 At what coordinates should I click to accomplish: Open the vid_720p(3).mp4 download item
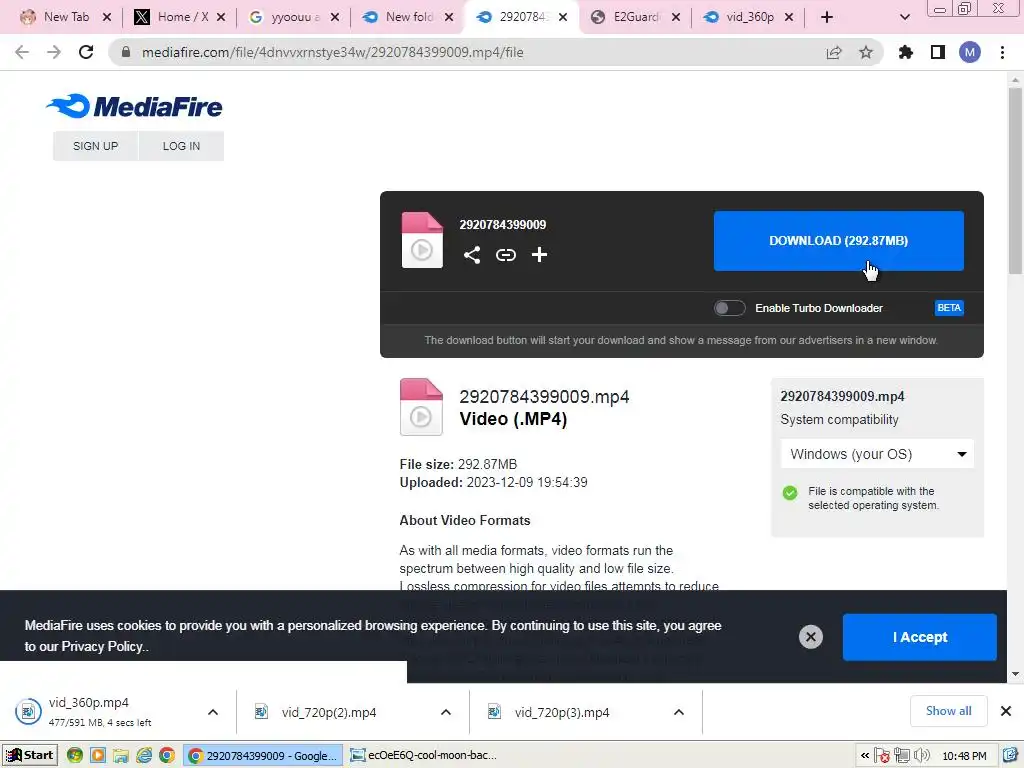[562, 712]
